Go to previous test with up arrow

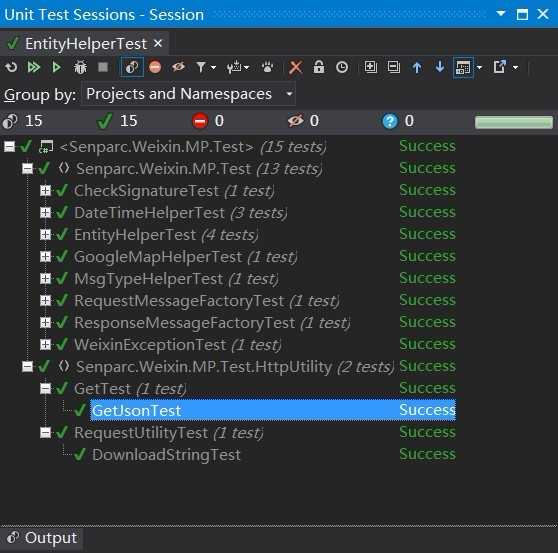tap(417, 67)
